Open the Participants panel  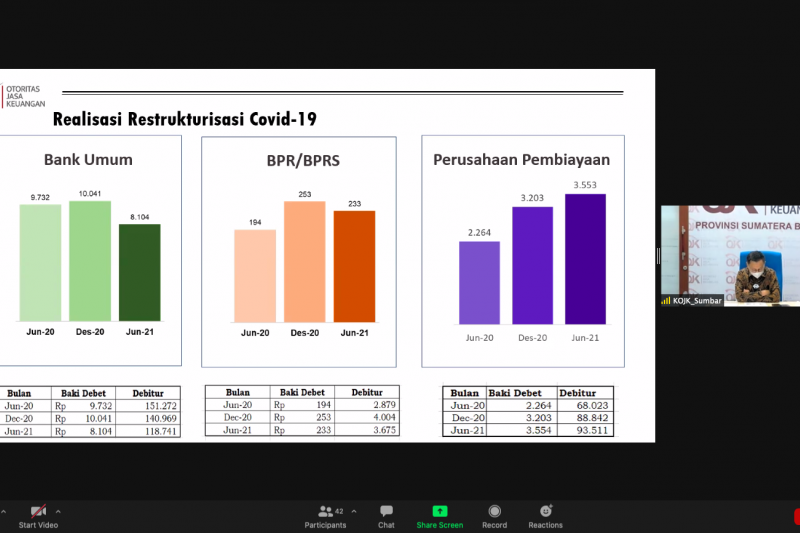point(325,515)
